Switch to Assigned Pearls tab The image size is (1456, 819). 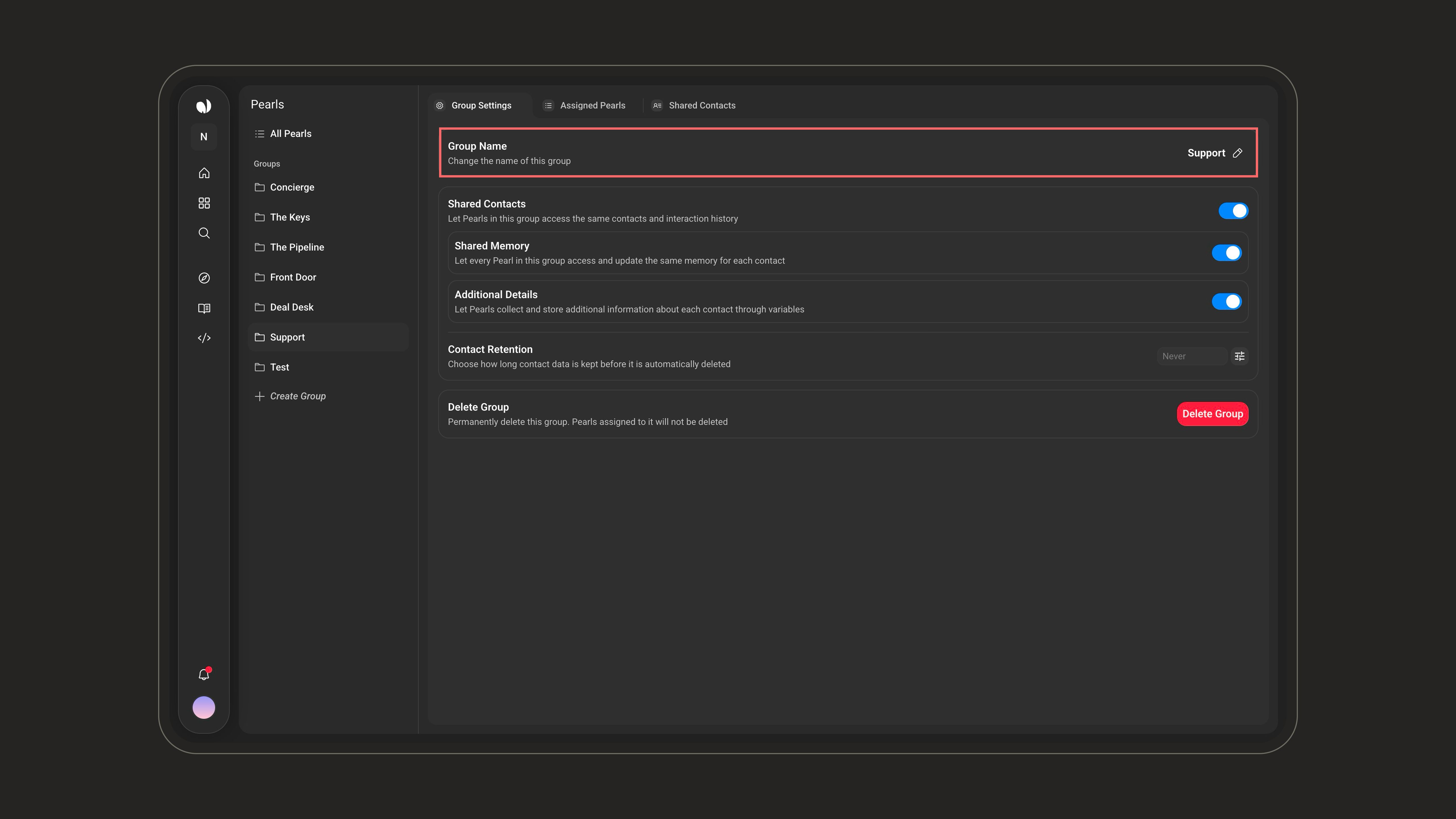[x=585, y=106]
